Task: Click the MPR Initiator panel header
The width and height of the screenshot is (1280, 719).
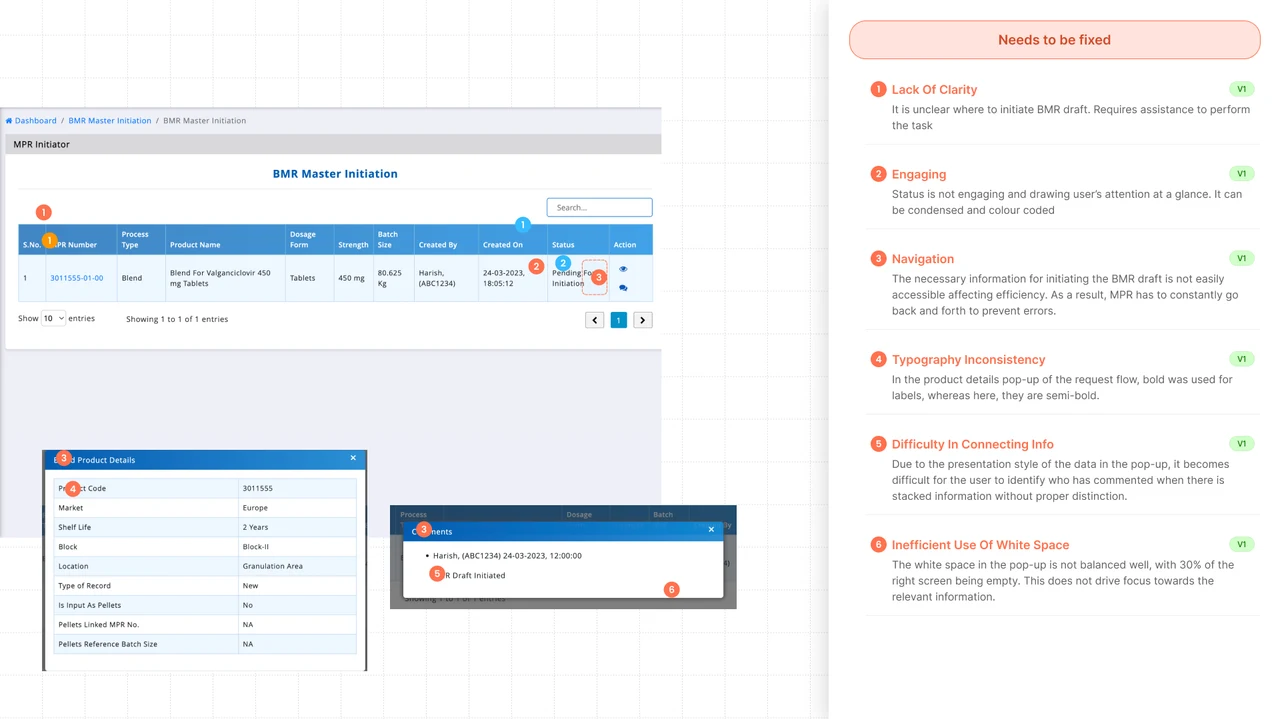Action: pyautogui.click(x=333, y=144)
